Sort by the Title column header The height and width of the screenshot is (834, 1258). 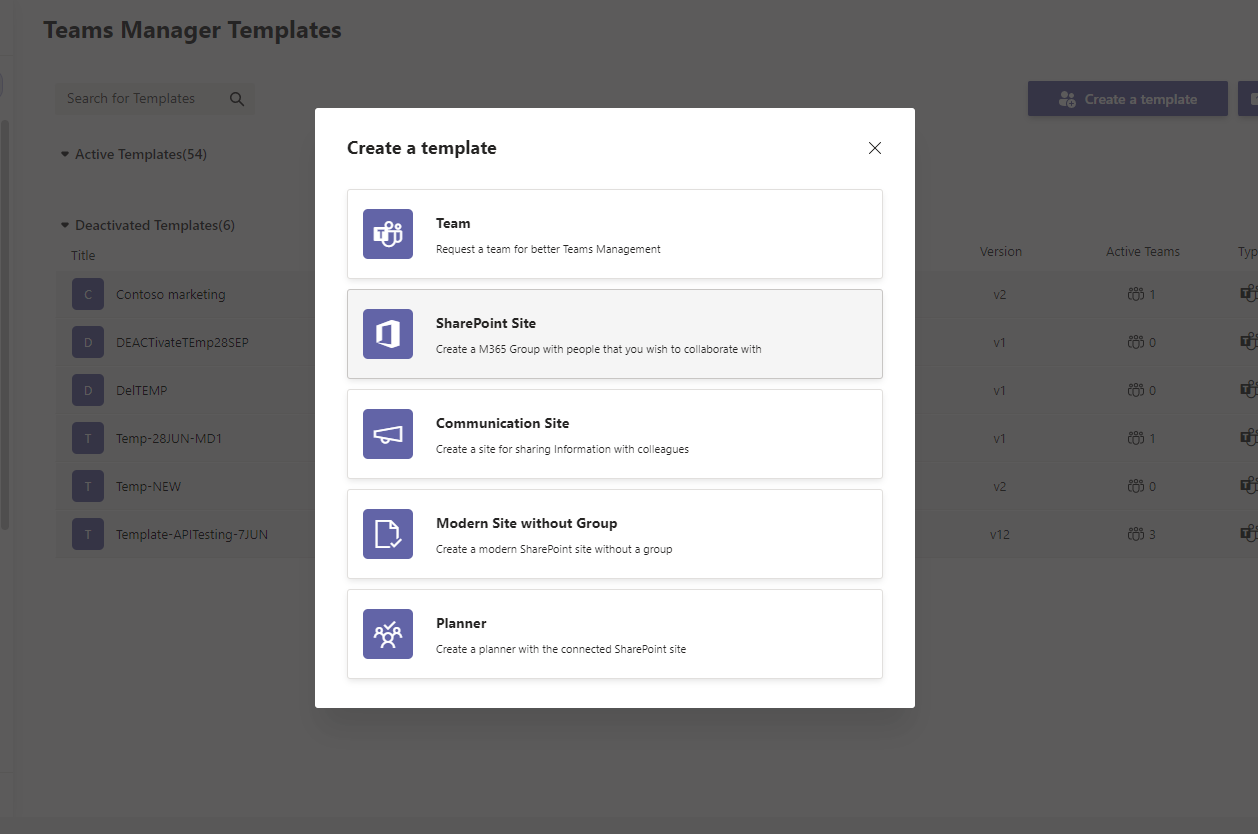pyautogui.click(x=83, y=255)
